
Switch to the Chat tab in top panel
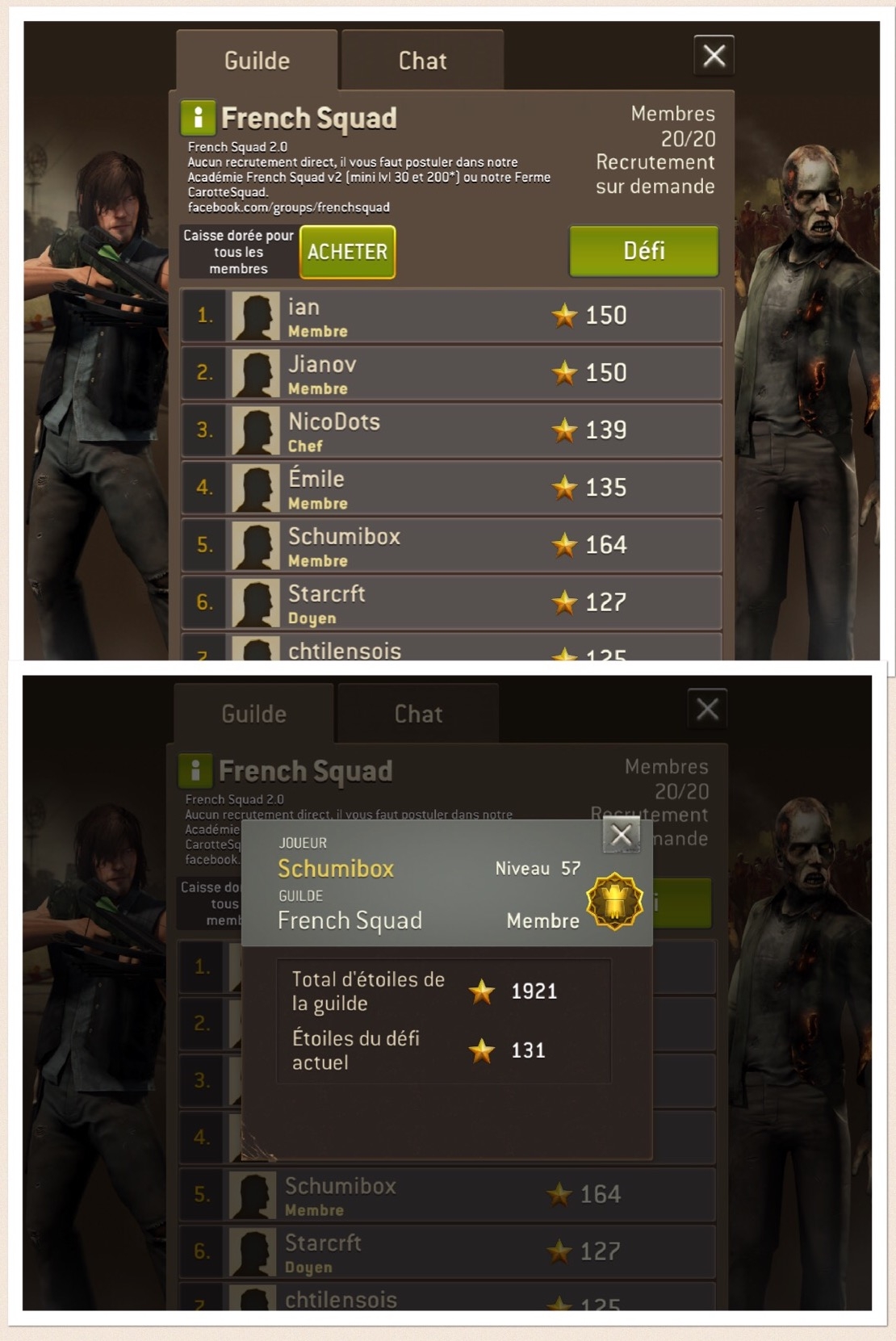tap(423, 61)
